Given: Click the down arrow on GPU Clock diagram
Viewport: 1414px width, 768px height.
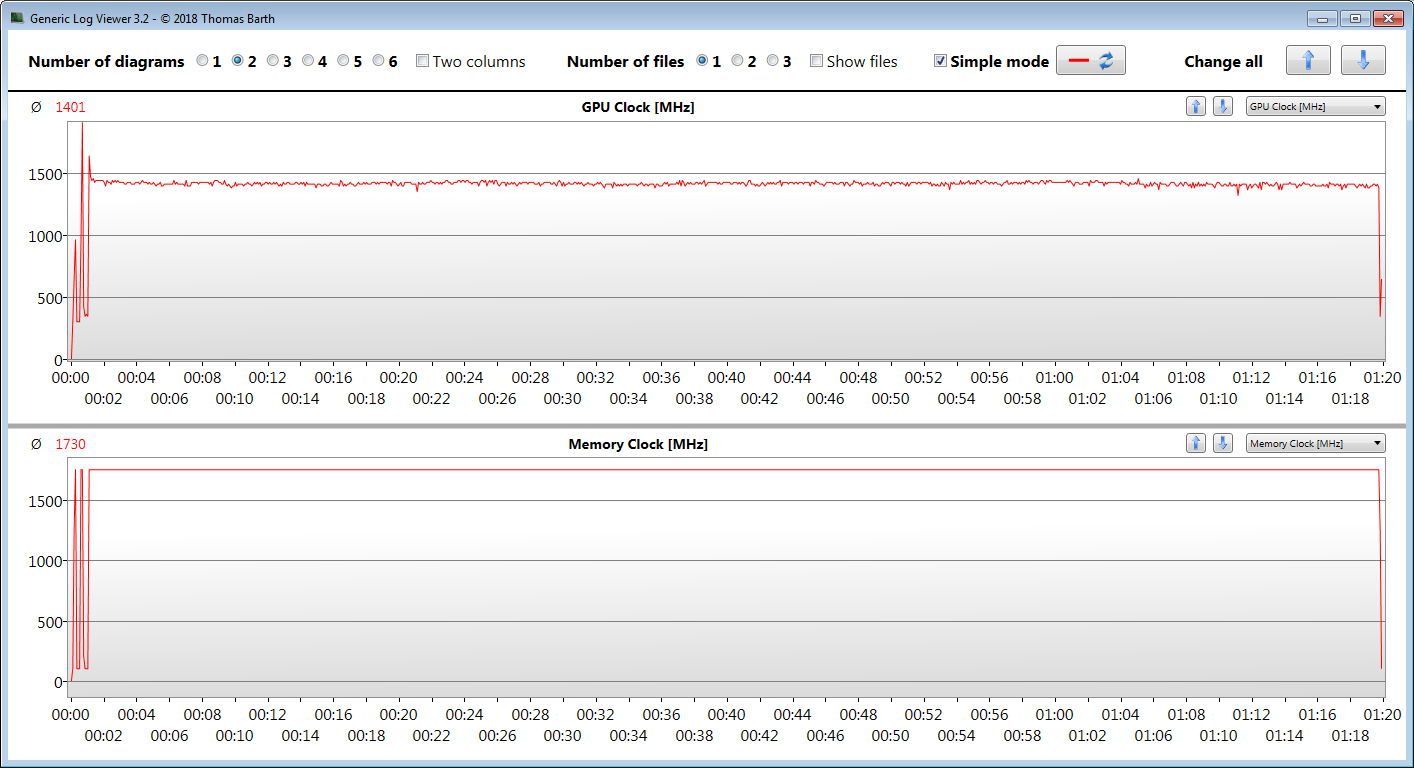Looking at the screenshot, I should point(1222,106).
